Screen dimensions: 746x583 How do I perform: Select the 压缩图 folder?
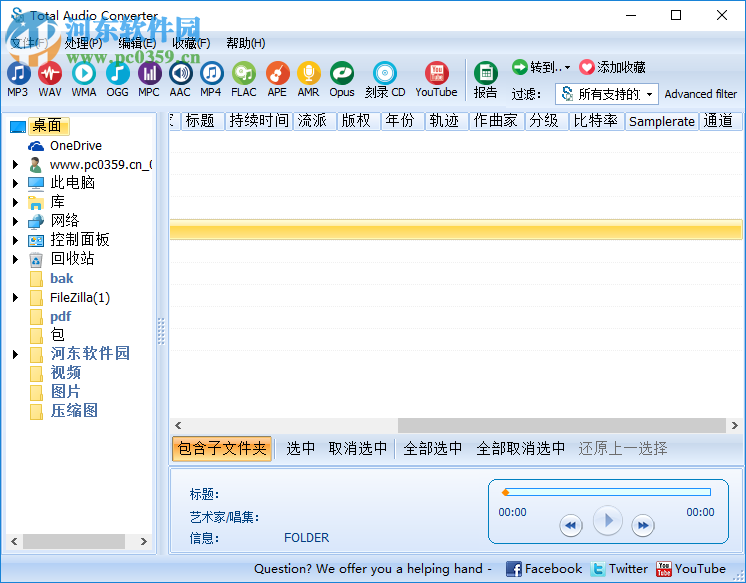point(74,411)
